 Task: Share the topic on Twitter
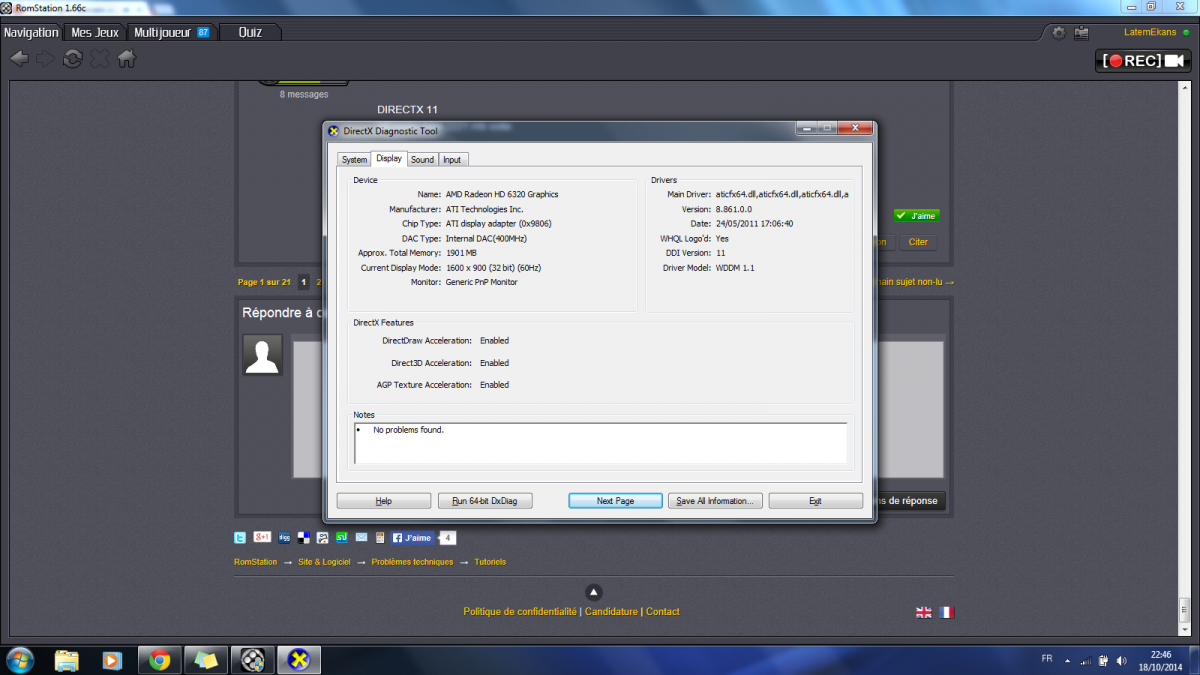point(240,538)
